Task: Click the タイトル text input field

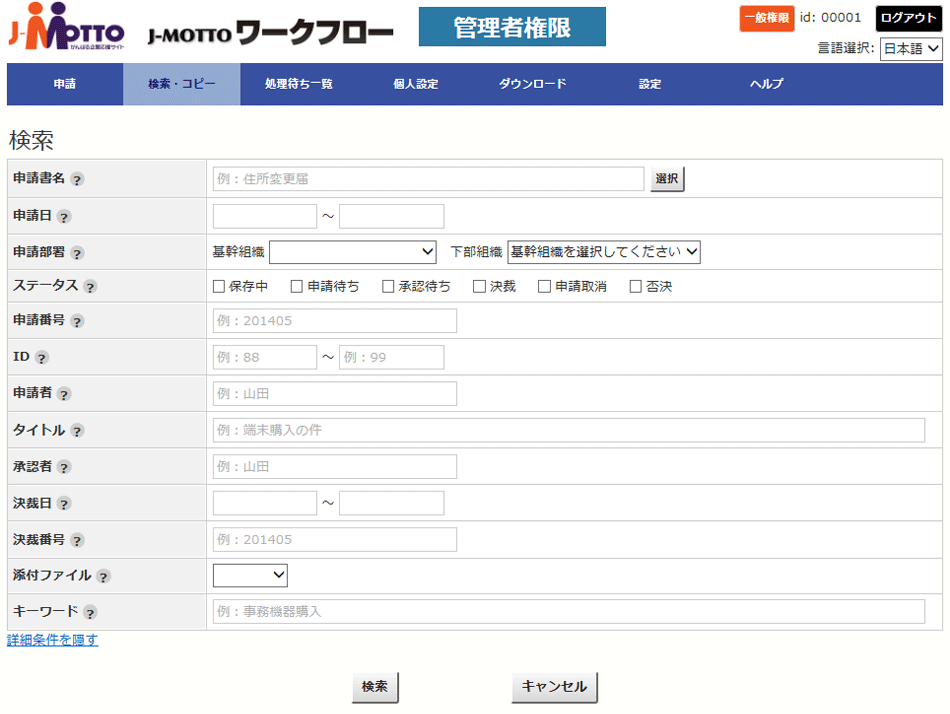Action: (568, 430)
